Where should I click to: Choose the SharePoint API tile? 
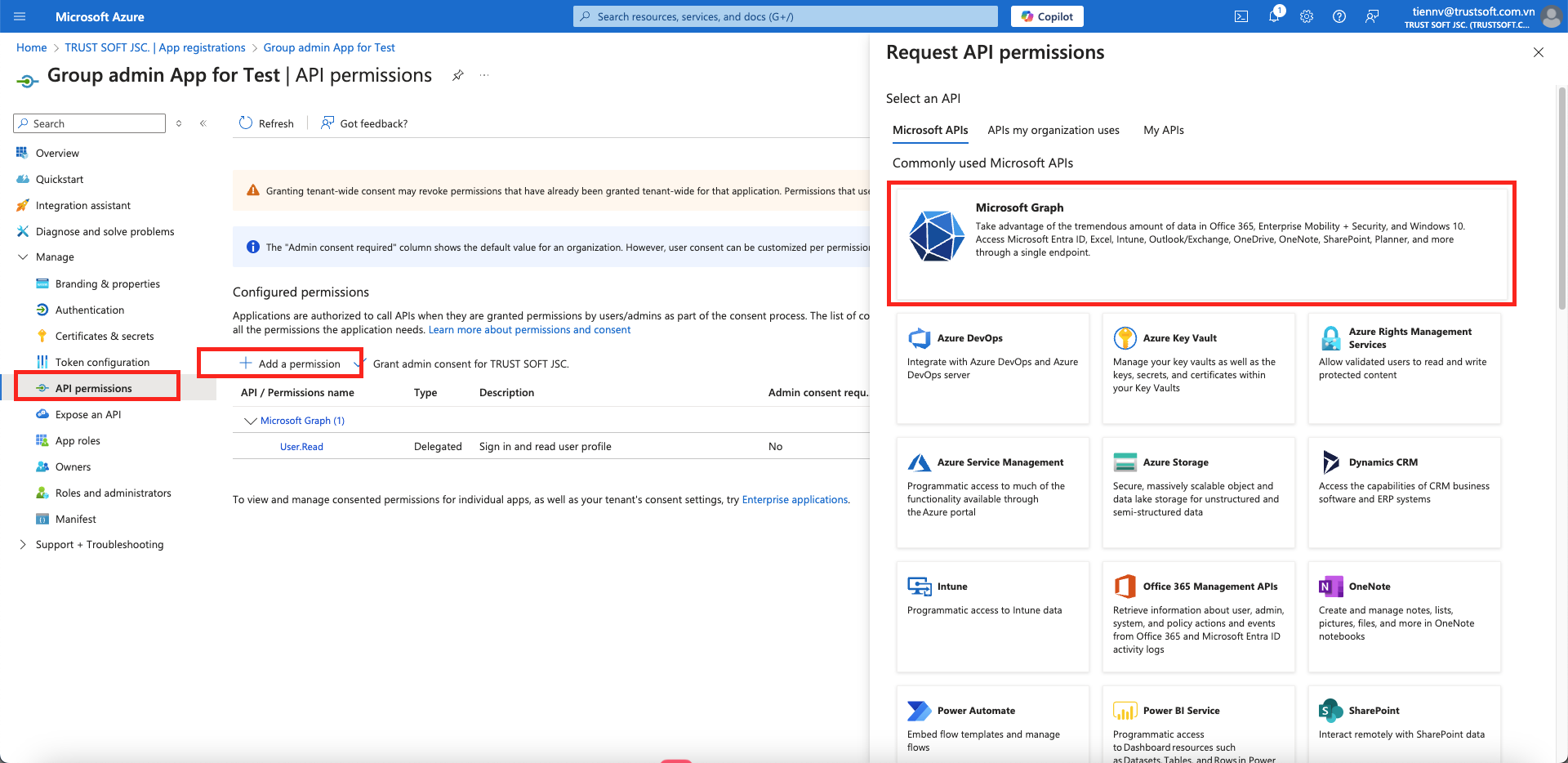(1404, 725)
